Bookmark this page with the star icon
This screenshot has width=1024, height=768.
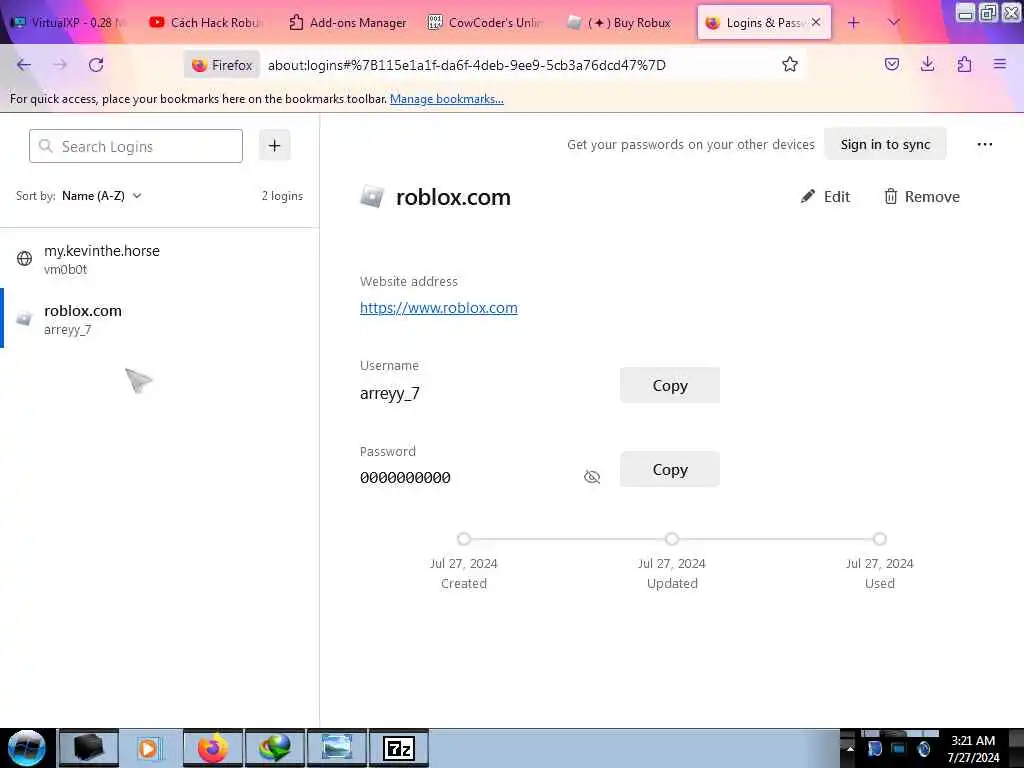790,64
